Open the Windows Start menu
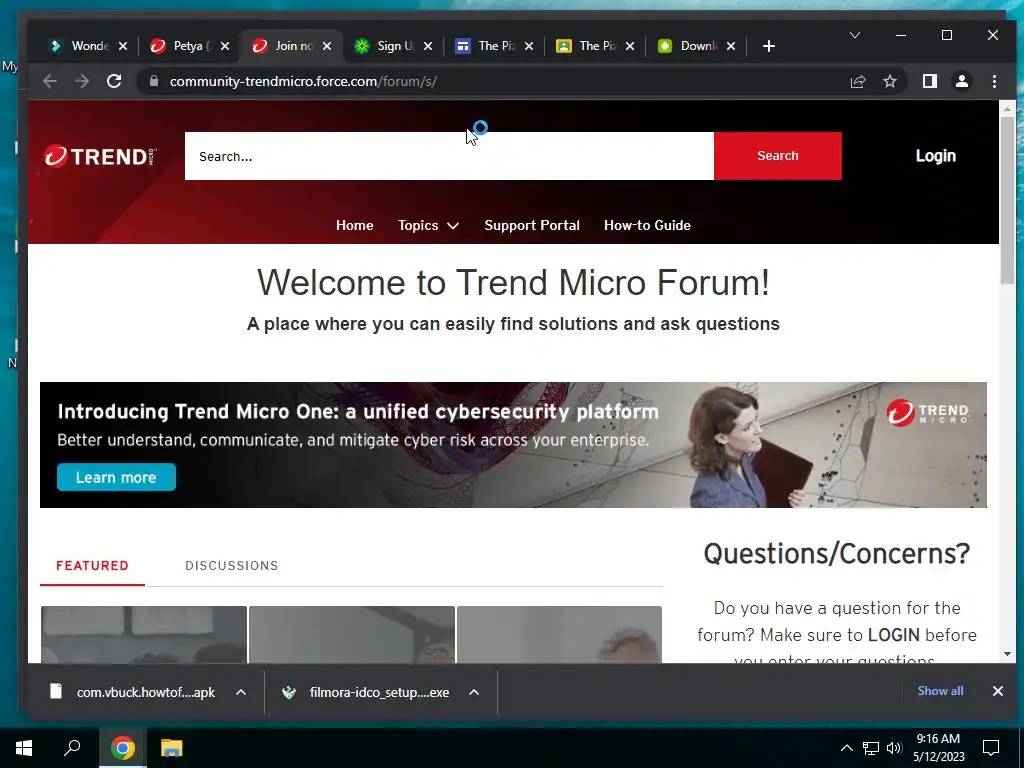The image size is (1024, 768). pos(24,748)
